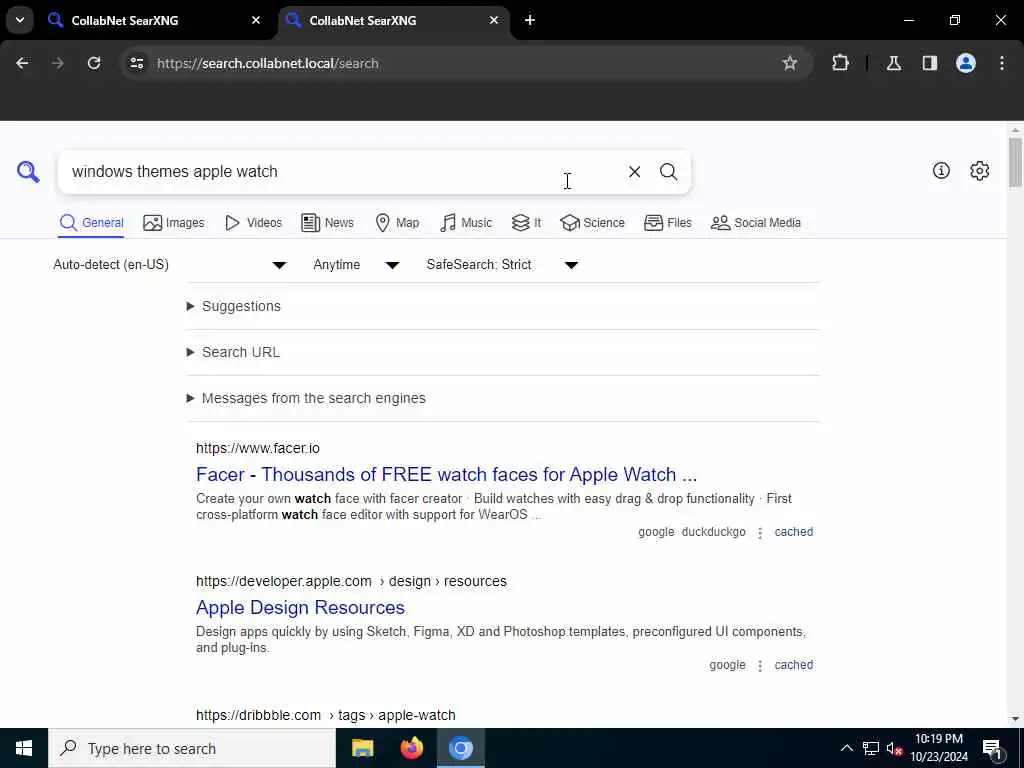The image size is (1024, 768).
Task: Select the General search category
Action: 91,223
